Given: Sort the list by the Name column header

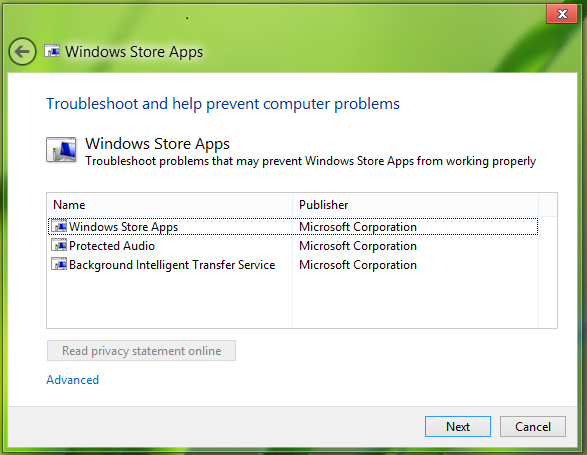Looking at the screenshot, I should 170,205.
